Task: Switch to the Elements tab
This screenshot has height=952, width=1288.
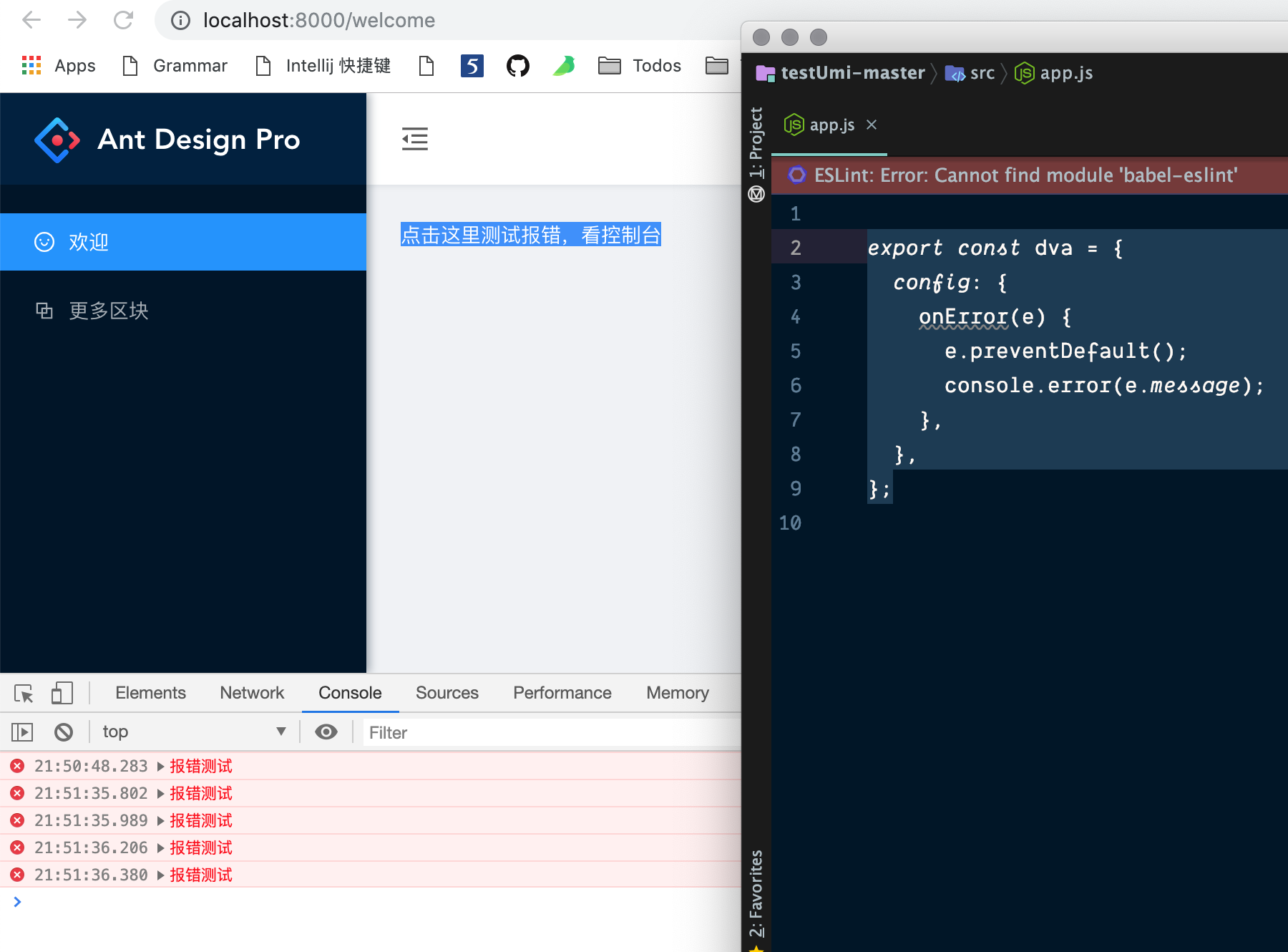Action: pos(150,693)
